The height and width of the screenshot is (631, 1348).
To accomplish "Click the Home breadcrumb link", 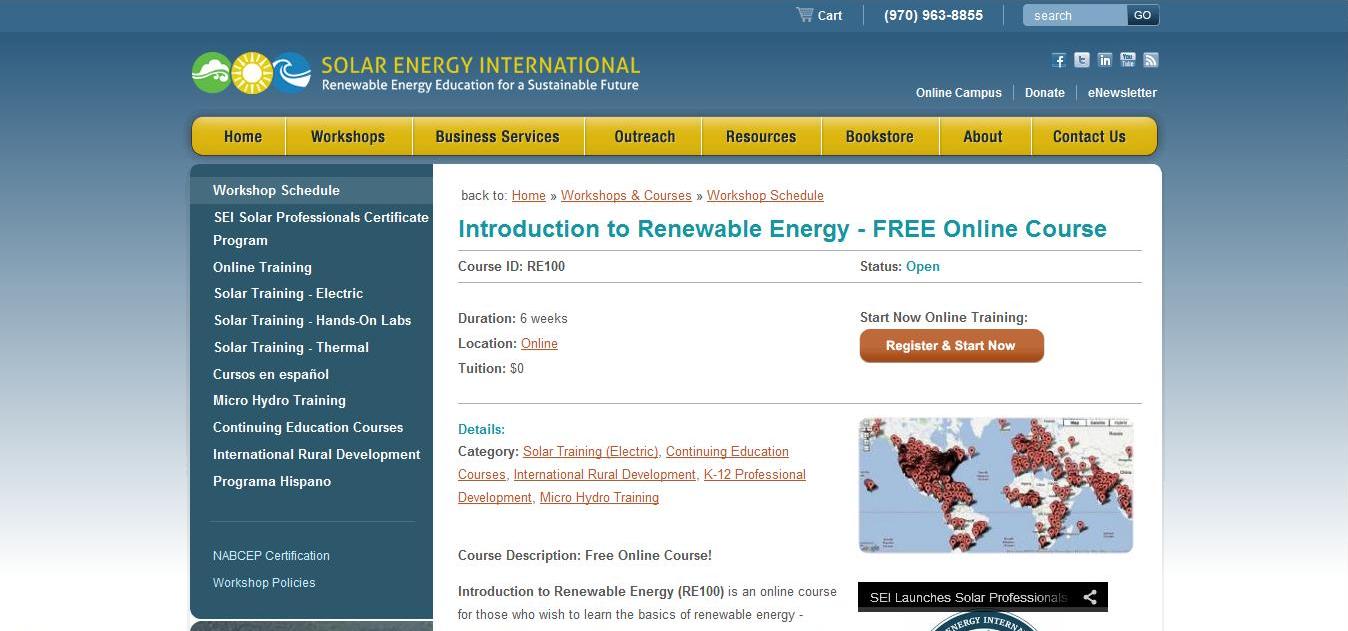I will click(x=529, y=196).
